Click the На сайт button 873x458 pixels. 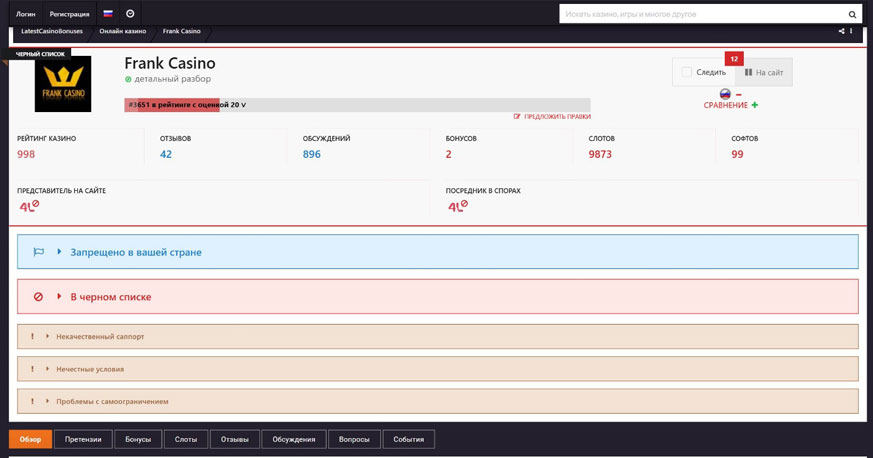(x=764, y=72)
